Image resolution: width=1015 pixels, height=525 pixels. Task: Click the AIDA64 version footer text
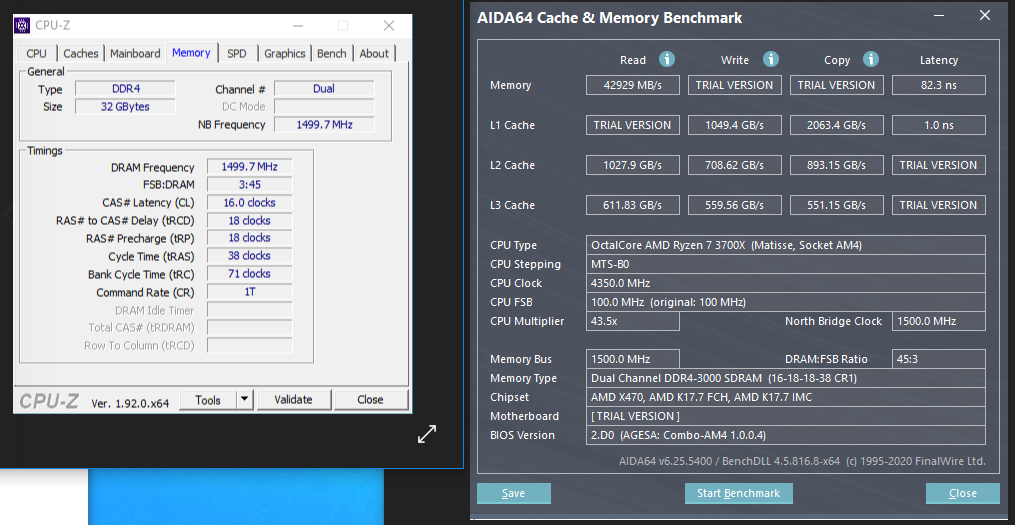coord(802,462)
